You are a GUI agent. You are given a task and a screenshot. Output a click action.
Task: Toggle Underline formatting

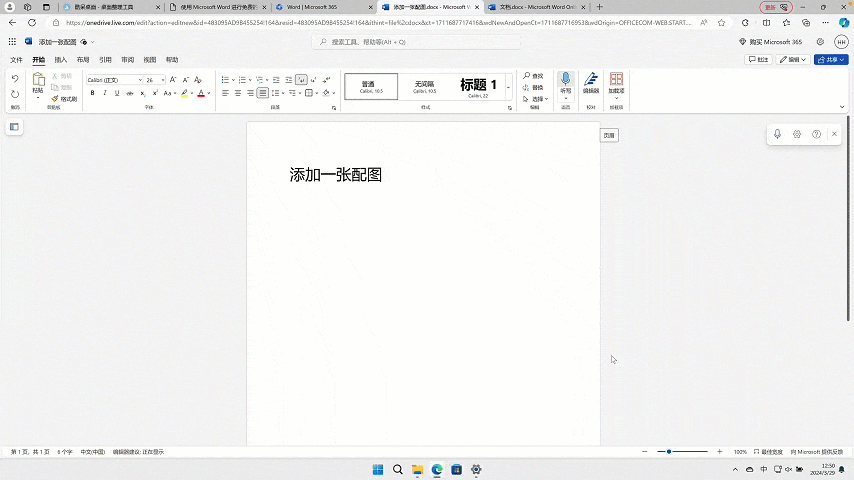coord(116,93)
